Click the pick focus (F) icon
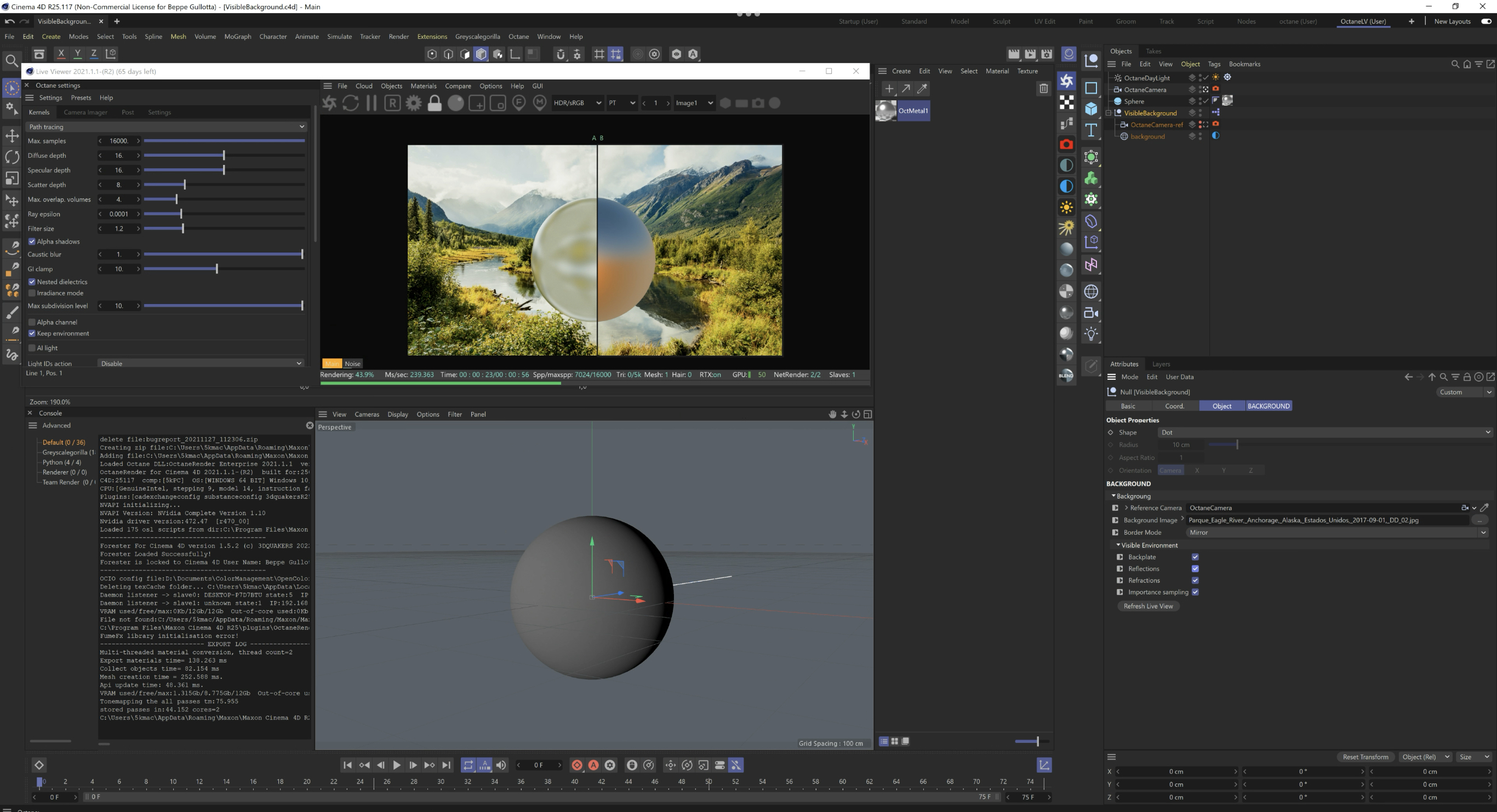The height and width of the screenshot is (812, 1497). 519,103
